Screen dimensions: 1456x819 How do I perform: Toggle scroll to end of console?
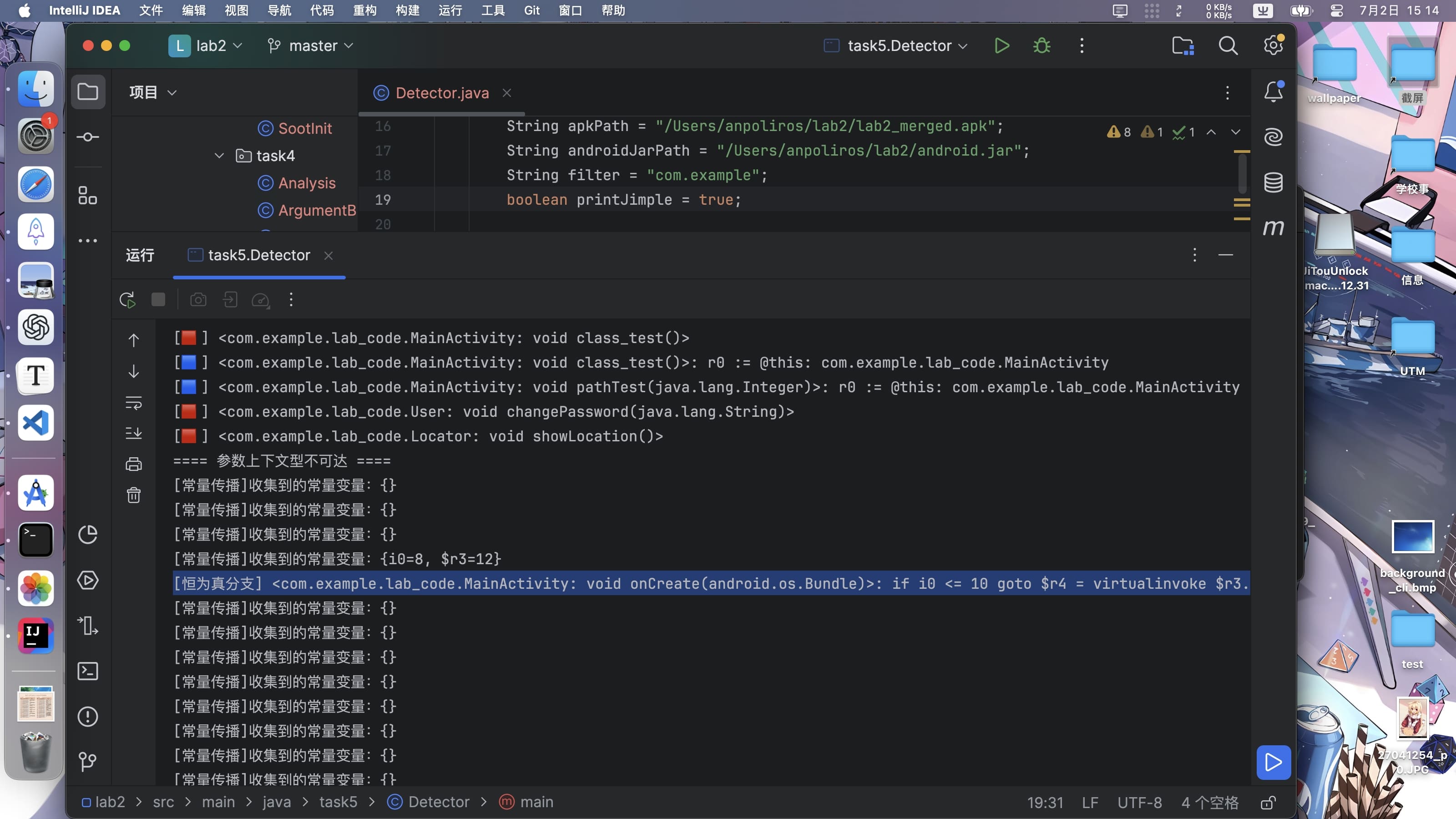pos(133,433)
